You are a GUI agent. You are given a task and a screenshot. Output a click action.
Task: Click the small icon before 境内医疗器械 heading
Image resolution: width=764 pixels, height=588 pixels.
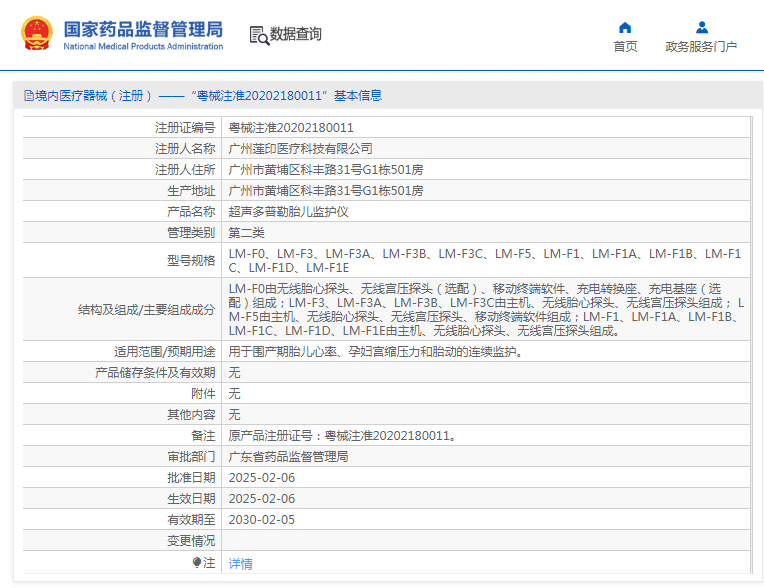pos(28,96)
